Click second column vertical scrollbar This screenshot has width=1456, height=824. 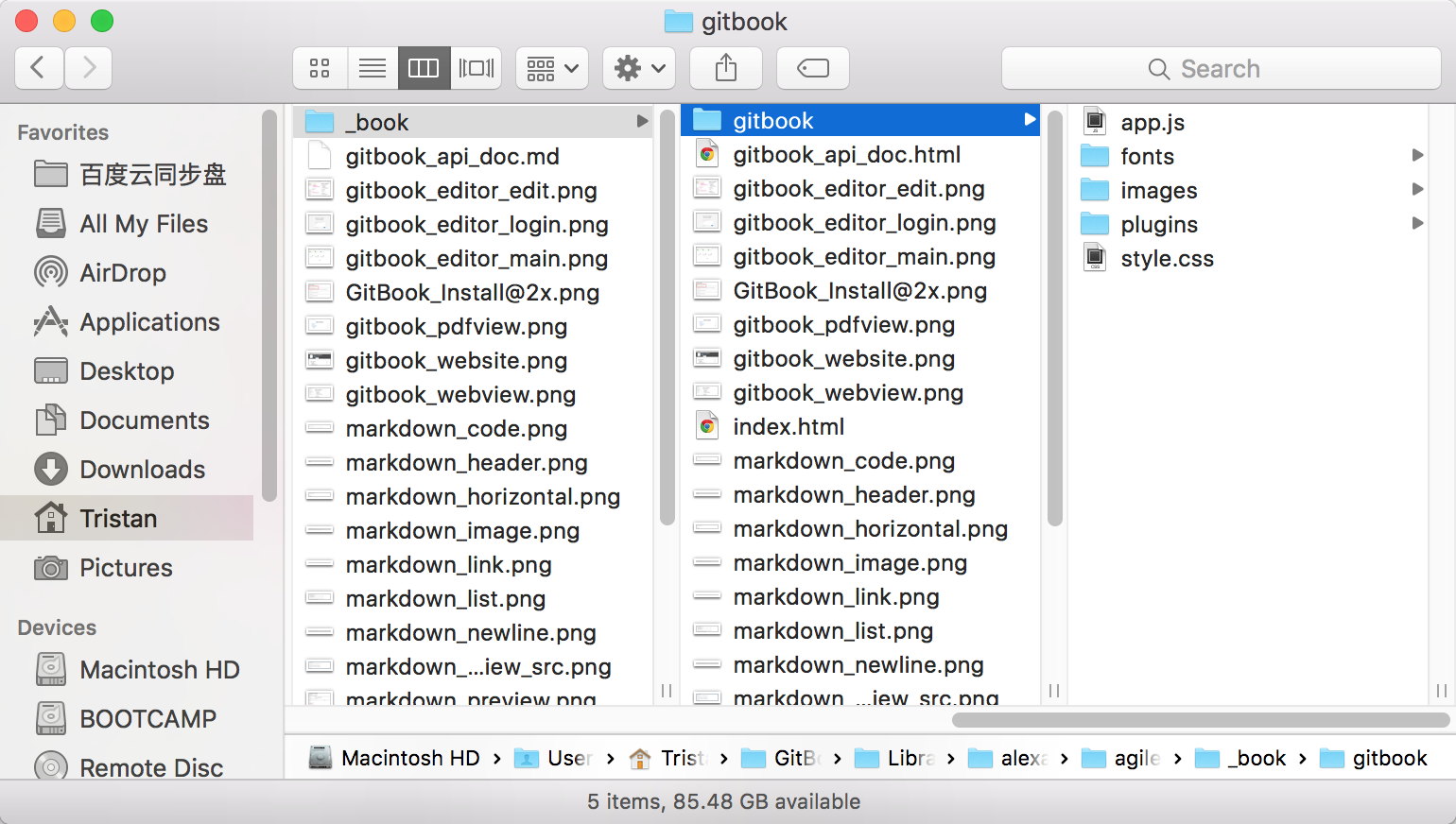(x=1055, y=318)
